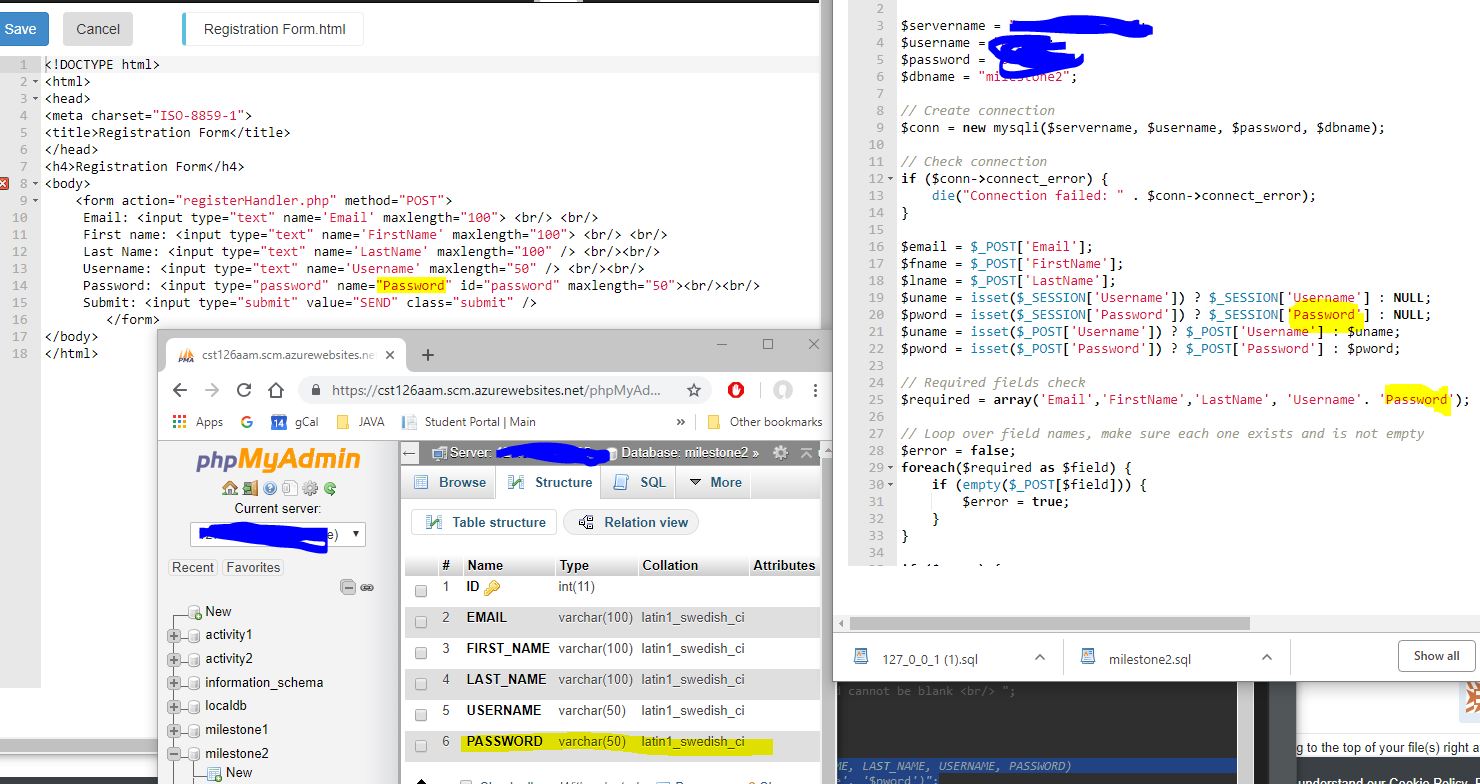Open the SQL tab

(x=640, y=482)
